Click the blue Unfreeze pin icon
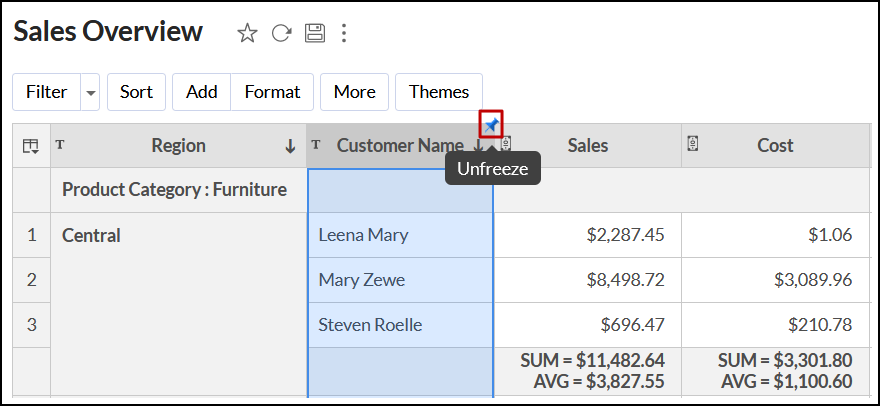This screenshot has height=406, width=880. pyautogui.click(x=491, y=125)
